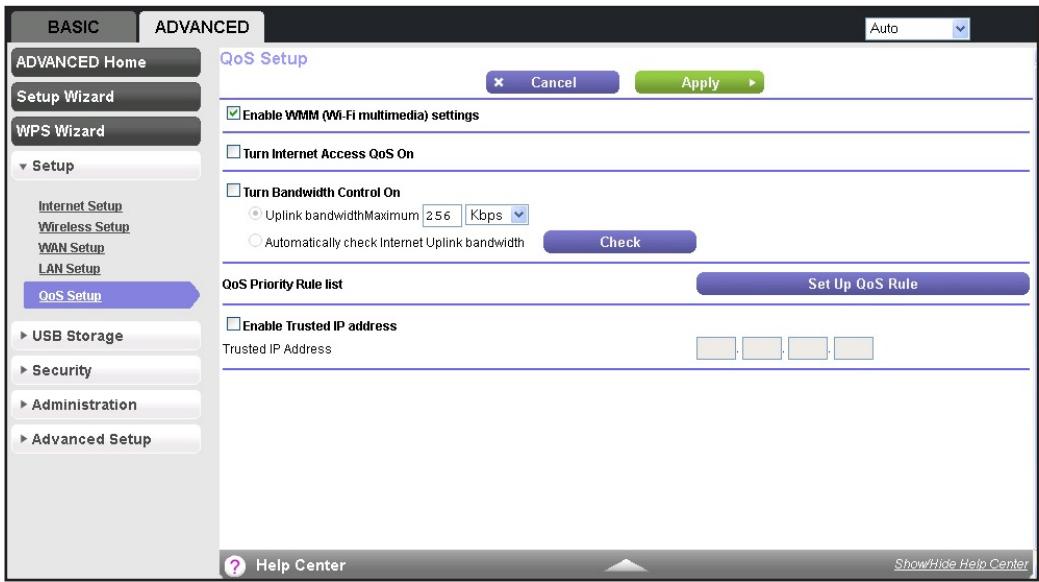
Task: Click the Check bandwidth button
Action: [620, 242]
